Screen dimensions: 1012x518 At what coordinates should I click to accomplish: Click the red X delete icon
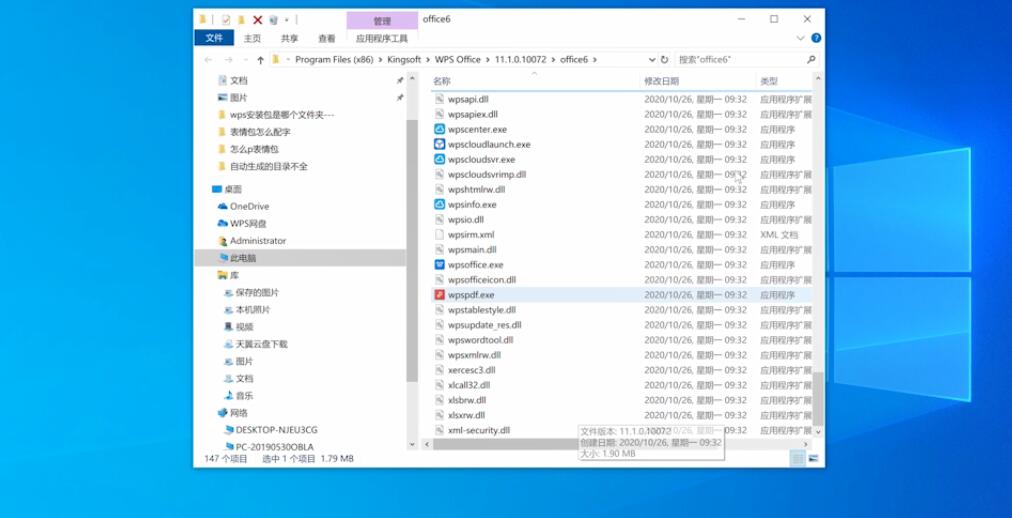tap(258, 19)
